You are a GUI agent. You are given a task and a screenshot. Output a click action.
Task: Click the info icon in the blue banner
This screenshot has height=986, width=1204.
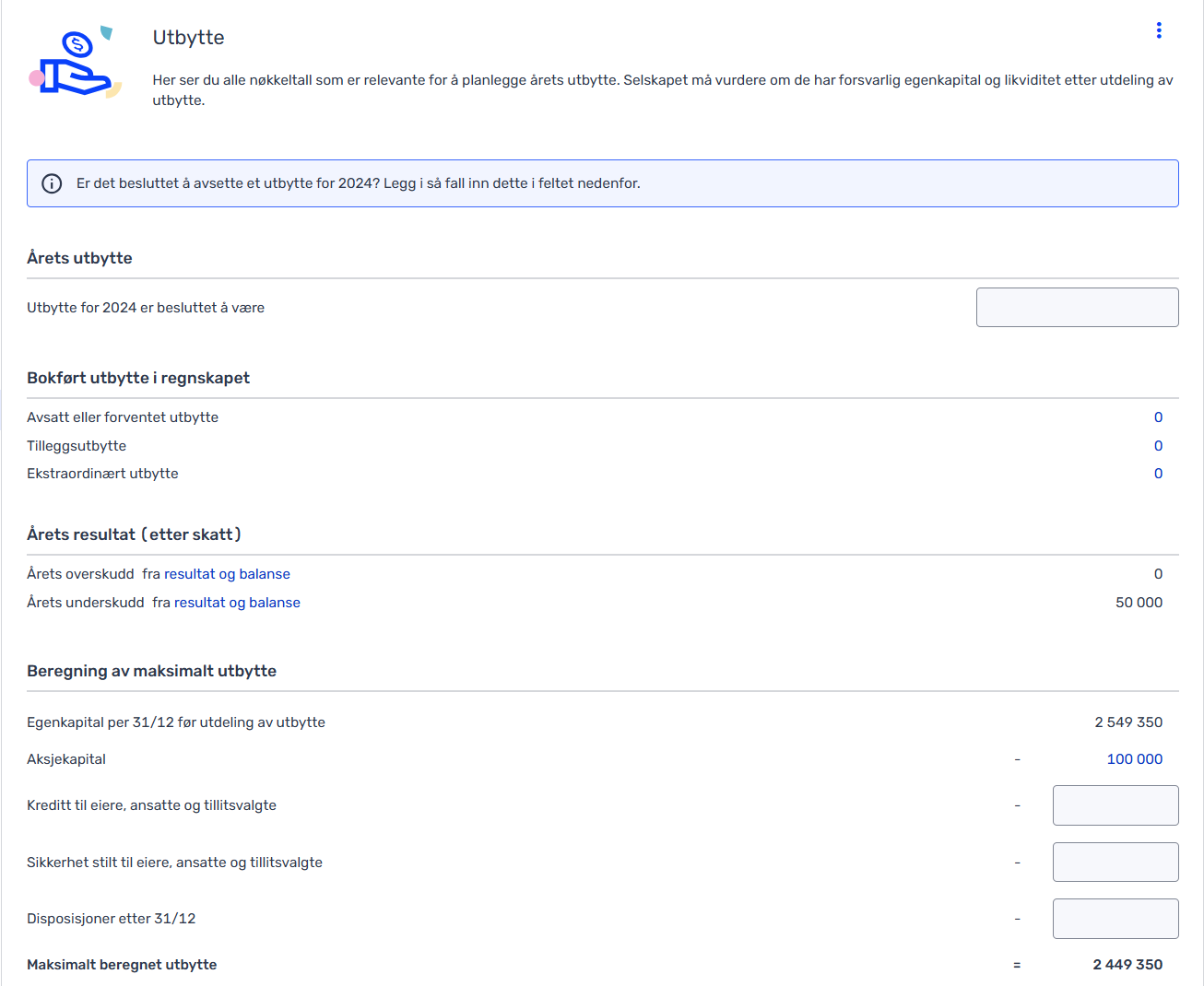coord(52,183)
